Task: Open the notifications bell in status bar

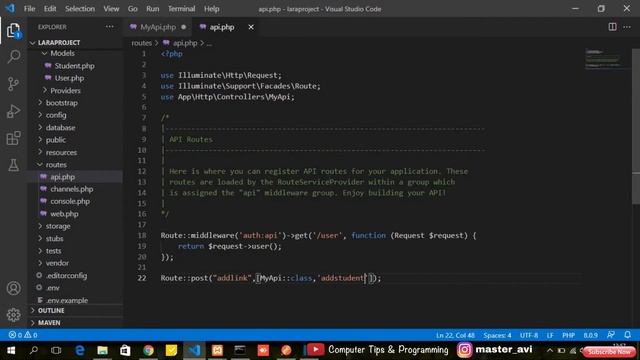Action: point(627,335)
